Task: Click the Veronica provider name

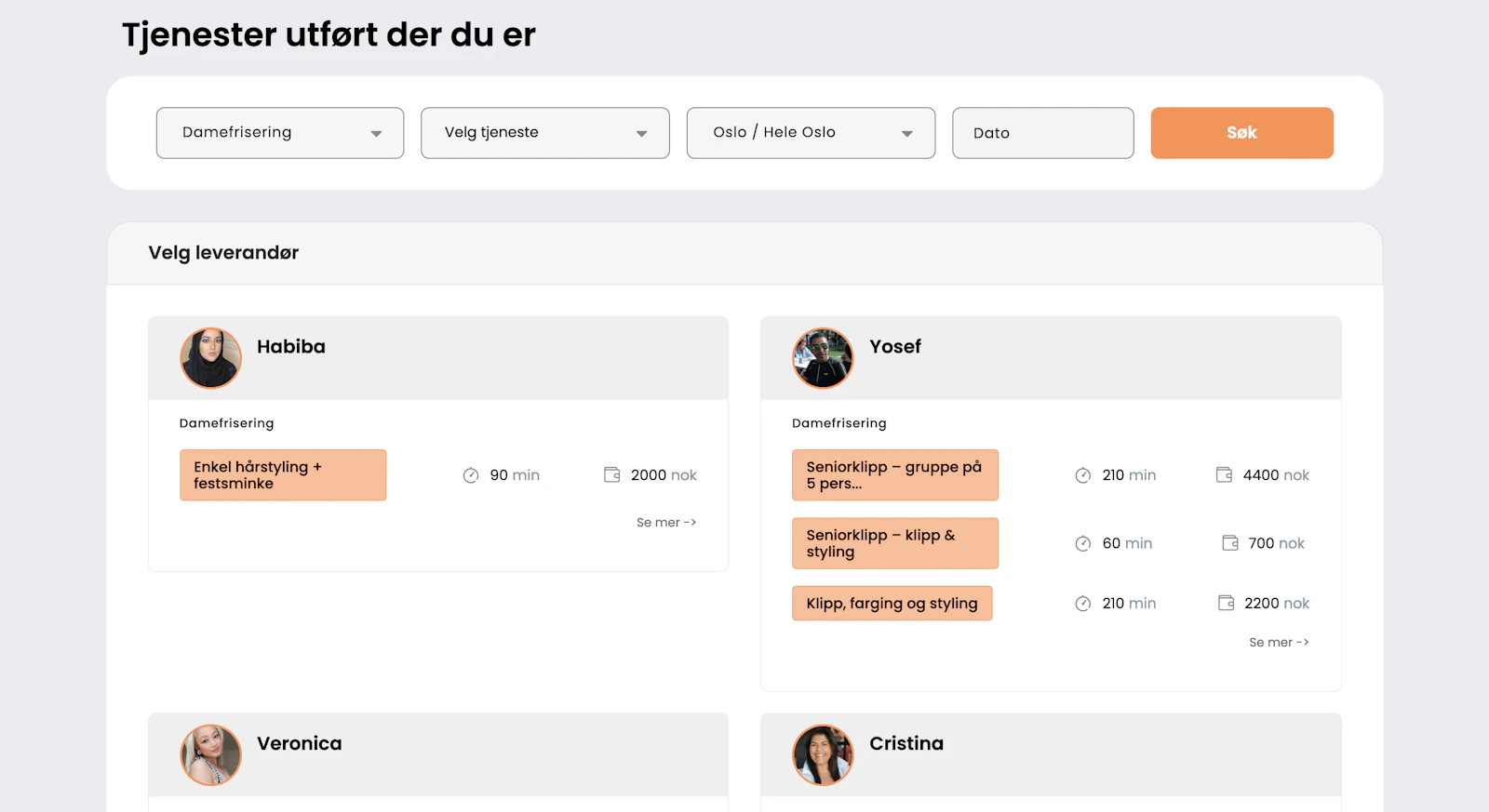Action: (x=300, y=744)
